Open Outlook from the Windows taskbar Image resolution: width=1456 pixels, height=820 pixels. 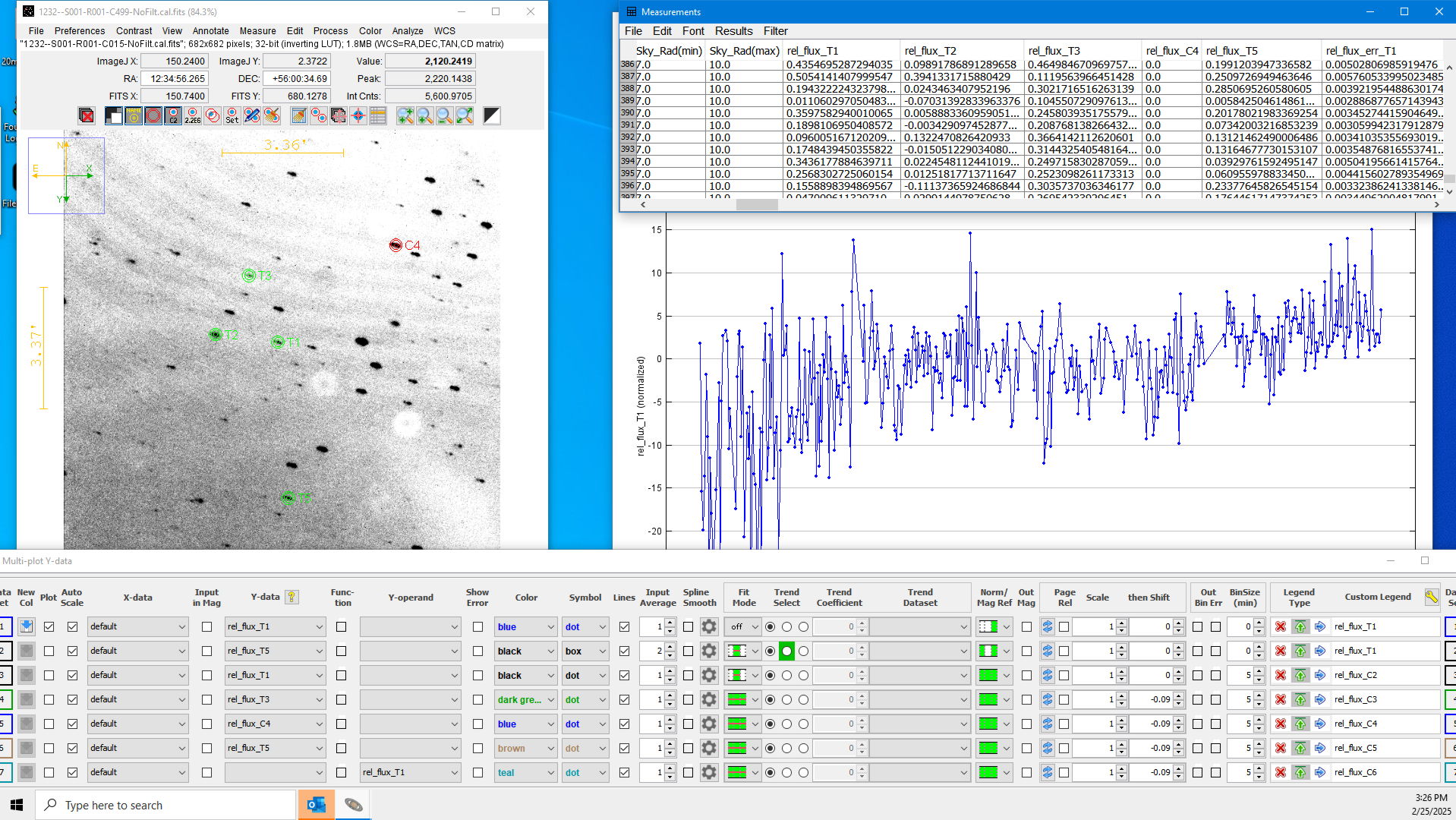tap(316, 805)
